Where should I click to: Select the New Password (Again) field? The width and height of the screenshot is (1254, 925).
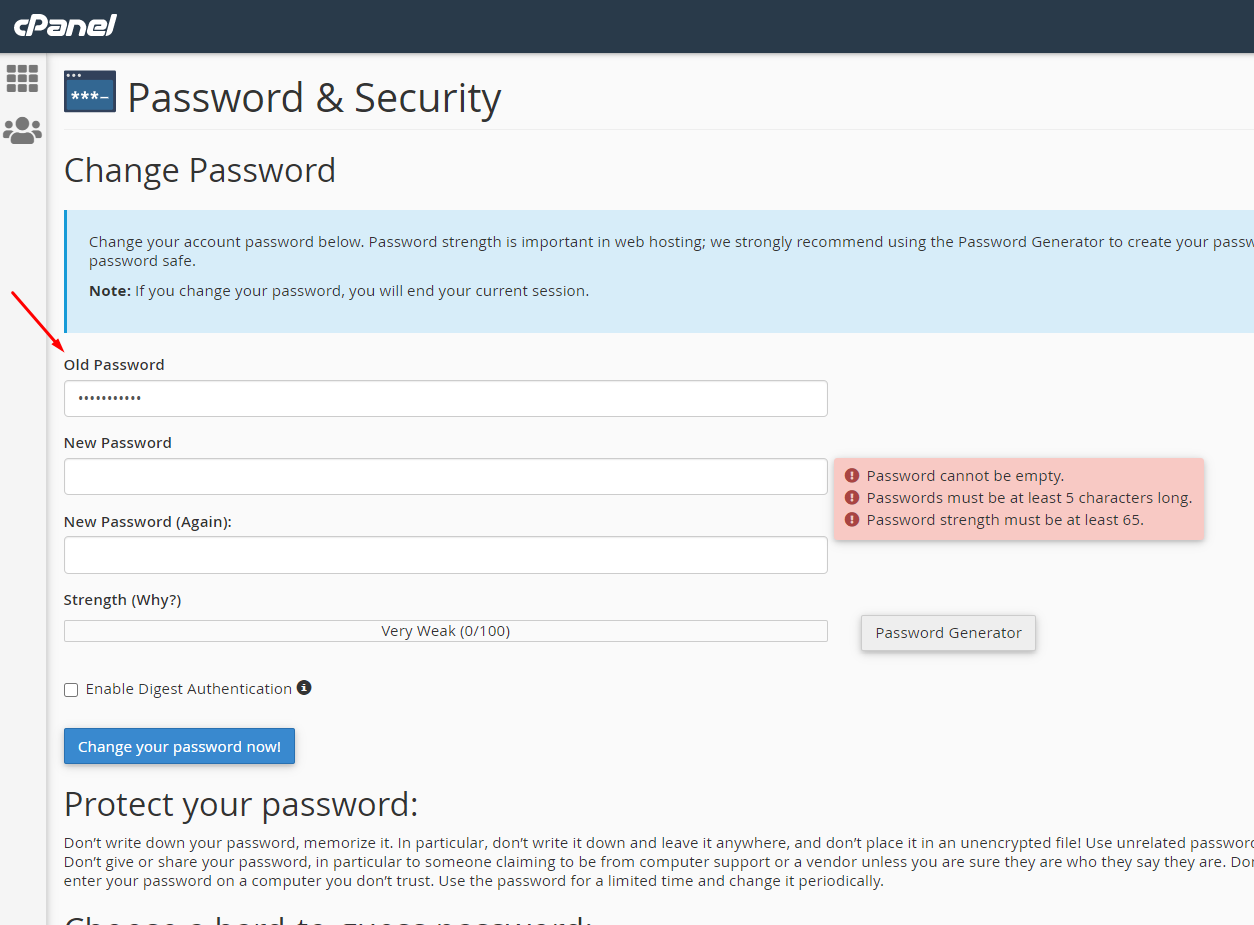point(445,555)
